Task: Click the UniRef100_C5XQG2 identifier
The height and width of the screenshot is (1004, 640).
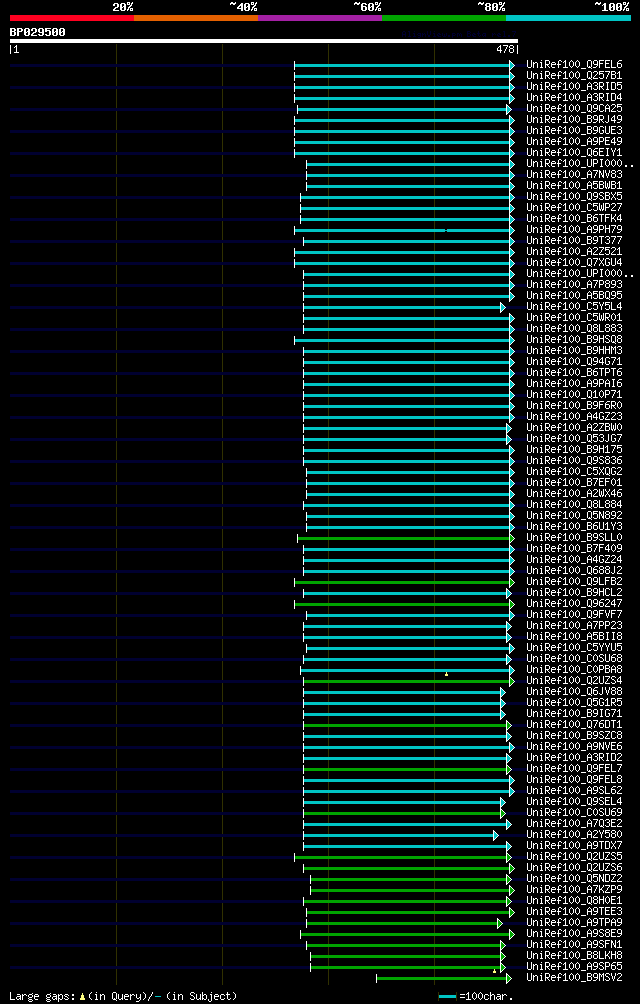Action: coord(574,471)
